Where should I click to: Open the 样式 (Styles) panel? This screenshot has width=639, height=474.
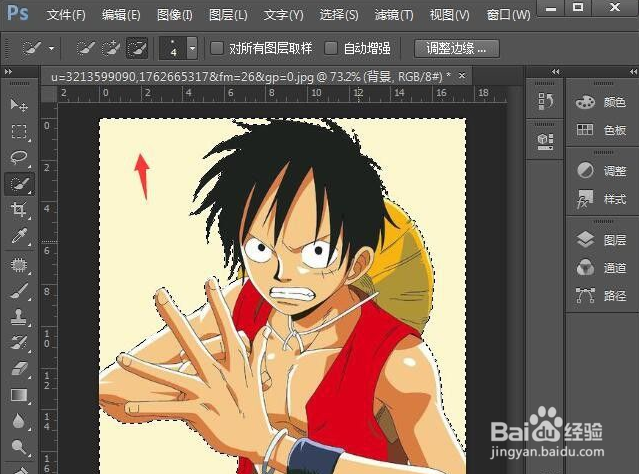(601, 199)
